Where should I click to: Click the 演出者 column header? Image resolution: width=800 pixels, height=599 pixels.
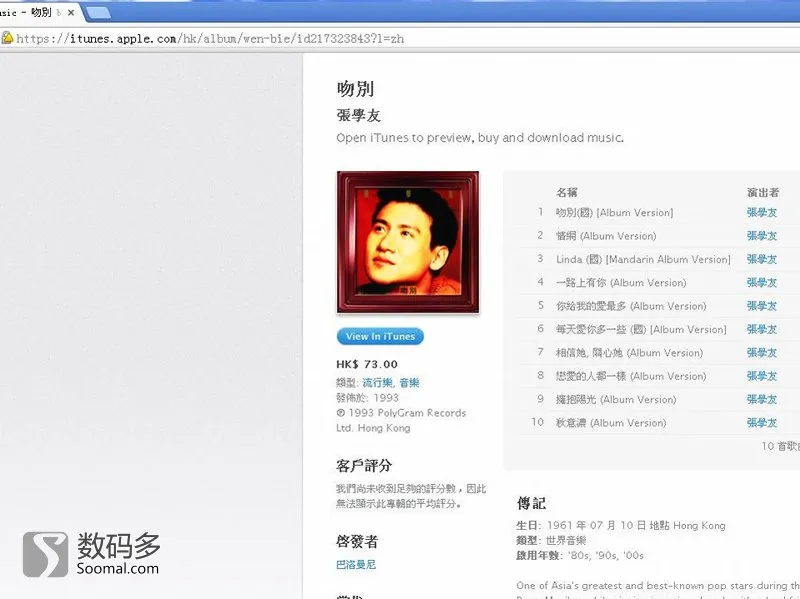click(x=763, y=192)
